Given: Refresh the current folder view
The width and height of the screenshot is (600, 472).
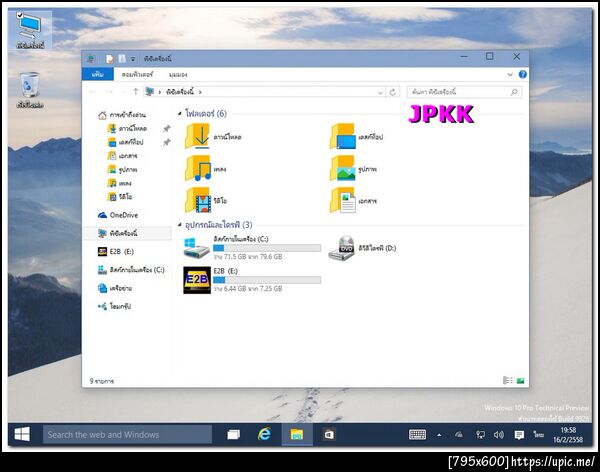Looking at the screenshot, I should (x=393, y=92).
